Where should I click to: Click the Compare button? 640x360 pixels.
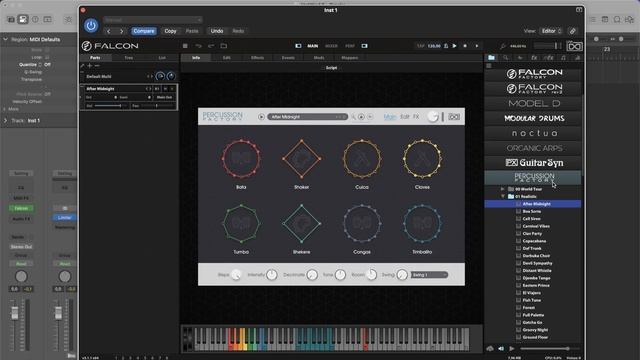(144, 31)
